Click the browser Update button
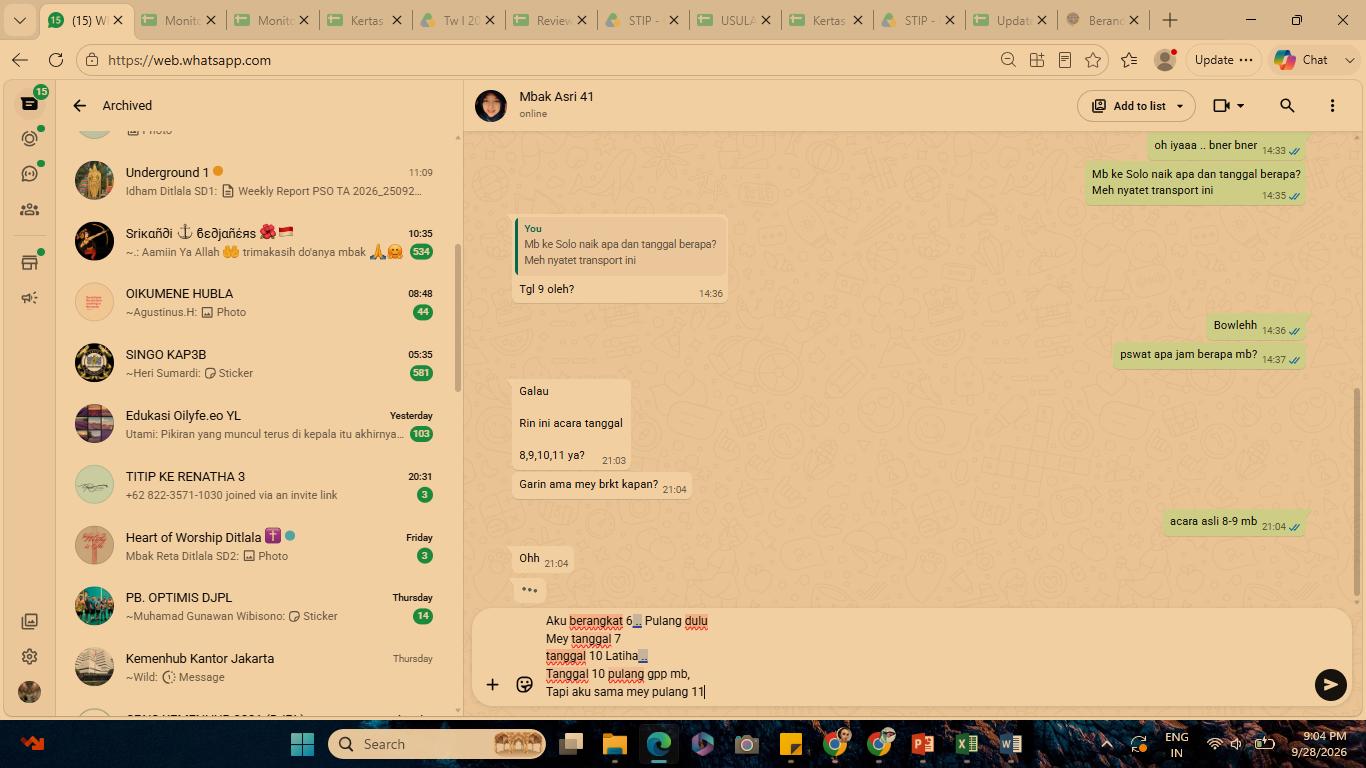 (x=1223, y=60)
